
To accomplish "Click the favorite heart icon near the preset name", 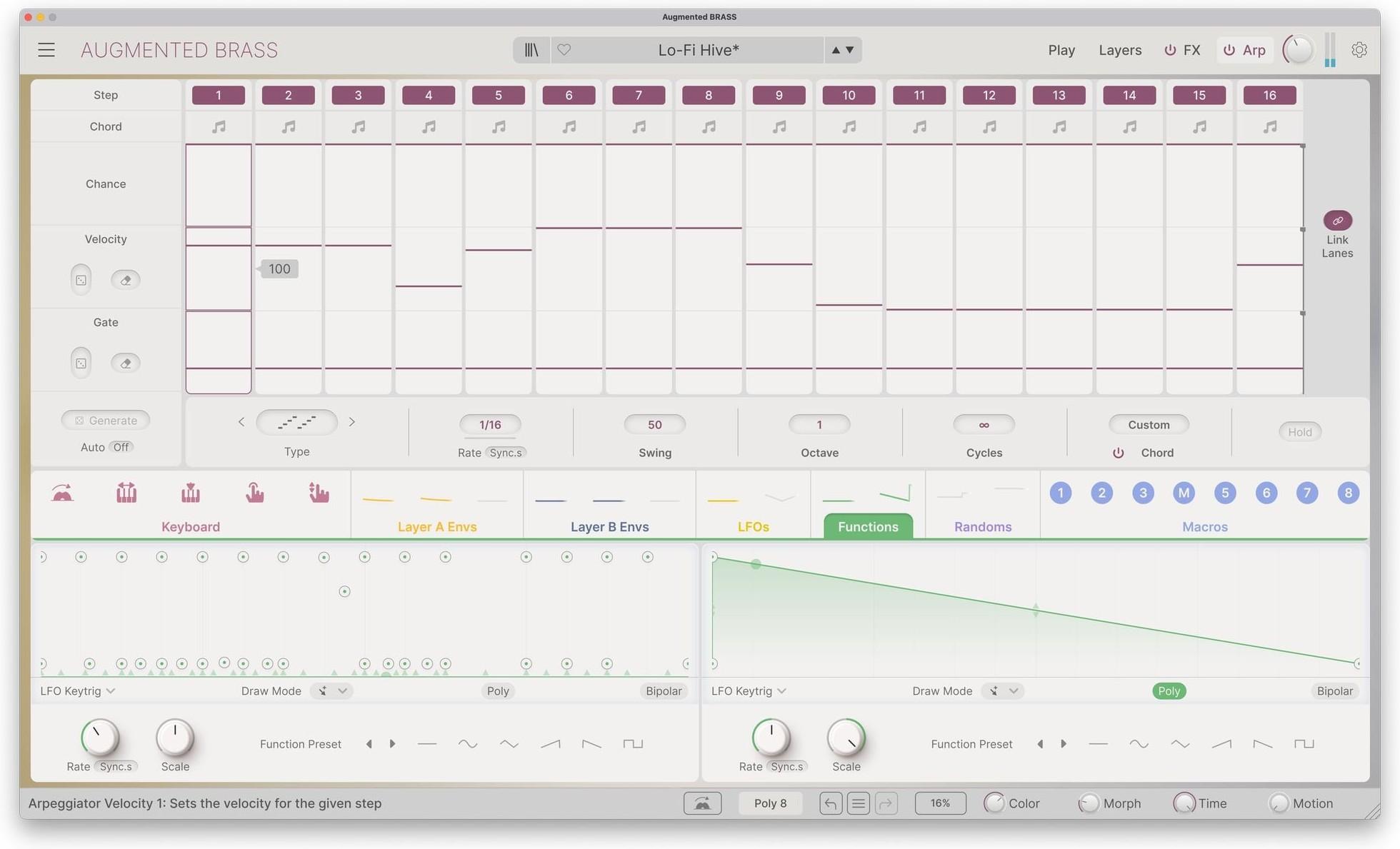I will click(564, 49).
